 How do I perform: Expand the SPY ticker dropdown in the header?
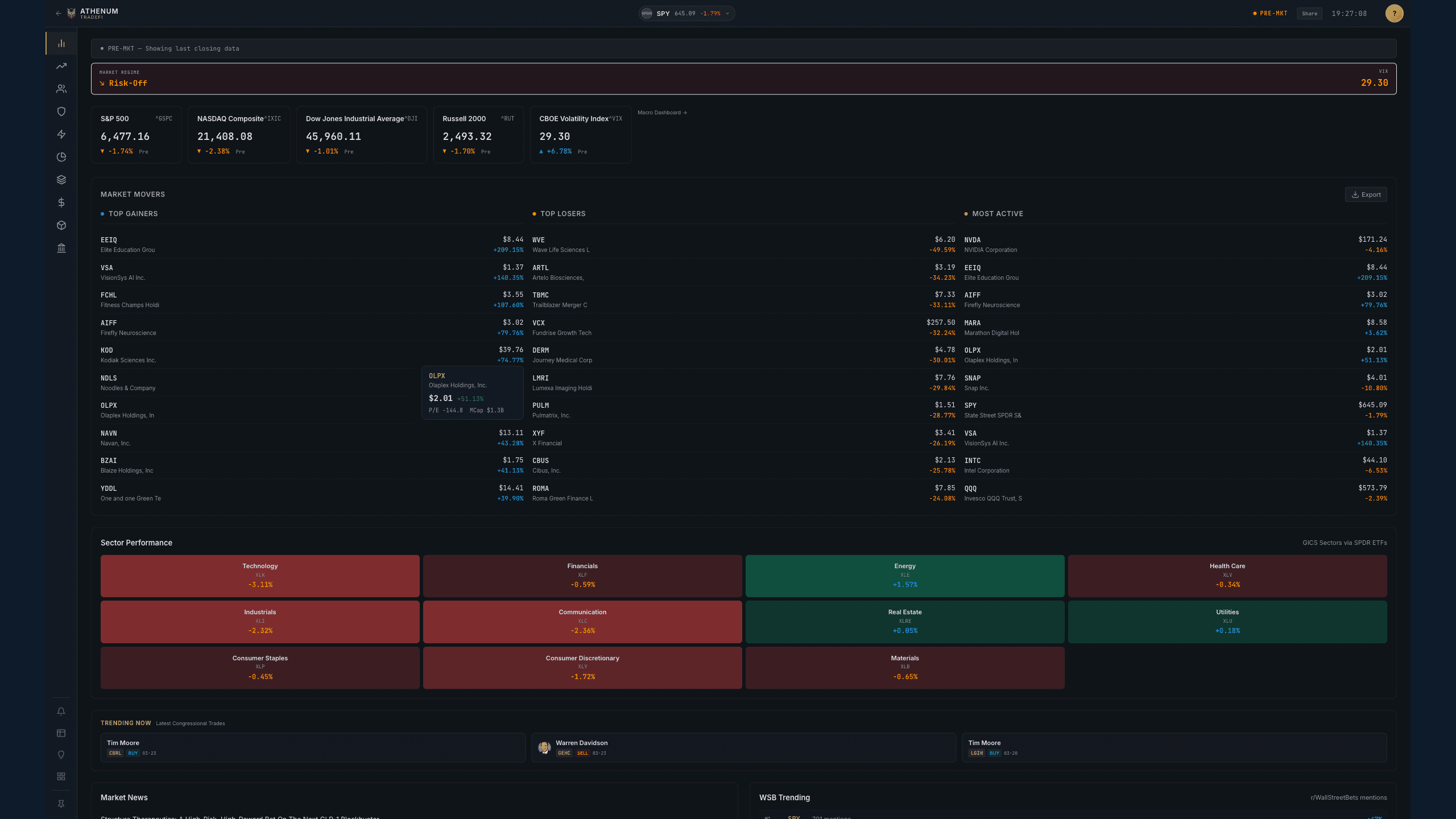click(727, 13)
